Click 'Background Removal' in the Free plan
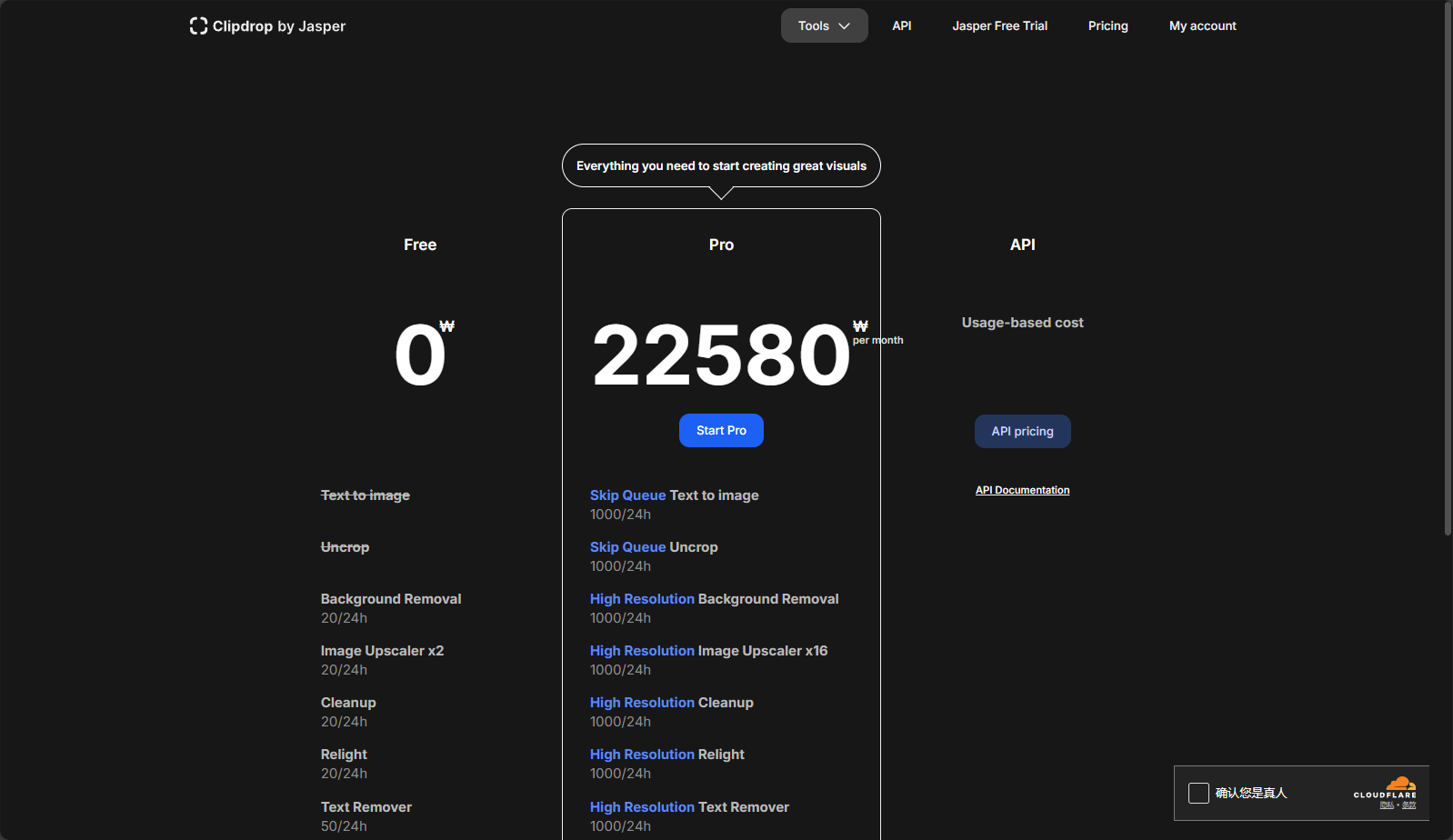Viewport: 1453px width, 840px height. point(391,599)
